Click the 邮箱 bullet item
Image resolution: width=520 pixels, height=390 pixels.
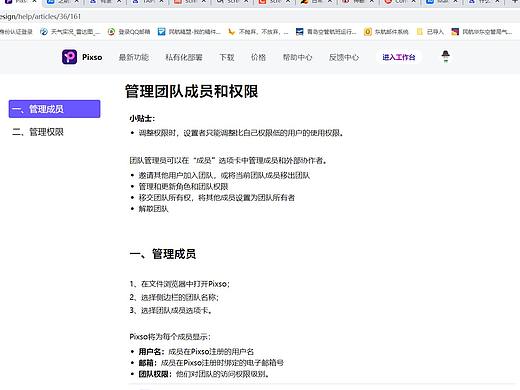pos(211,363)
